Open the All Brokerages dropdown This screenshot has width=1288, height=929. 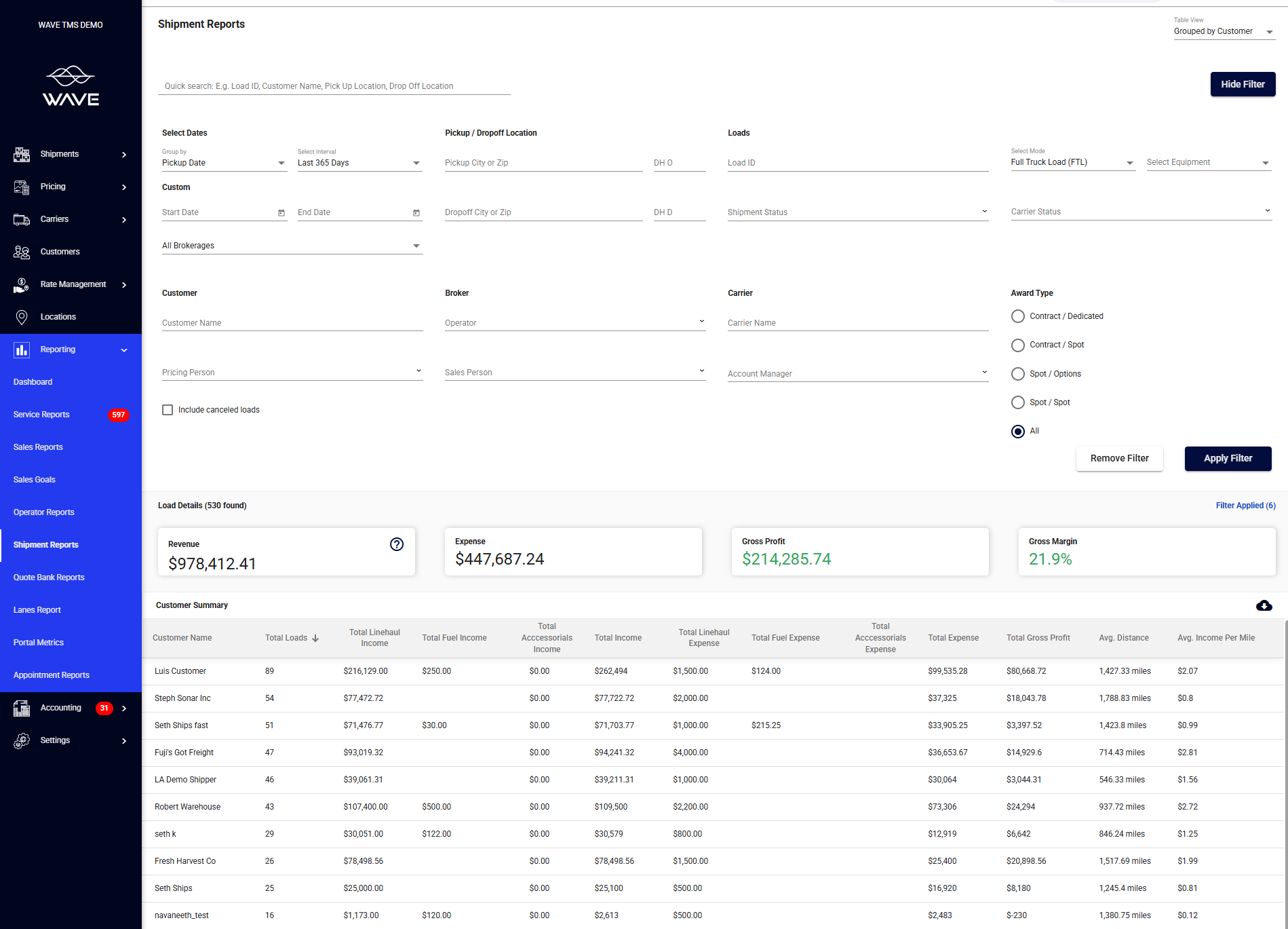click(292, 246)
